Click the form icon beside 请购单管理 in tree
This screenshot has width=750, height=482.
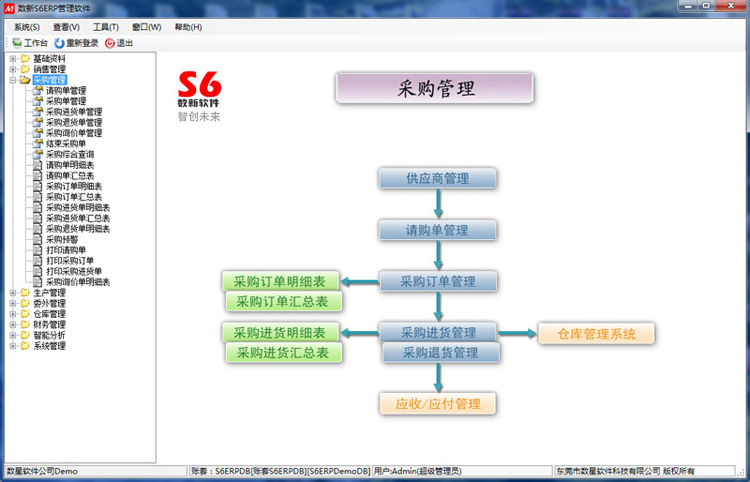pos(38,90)
